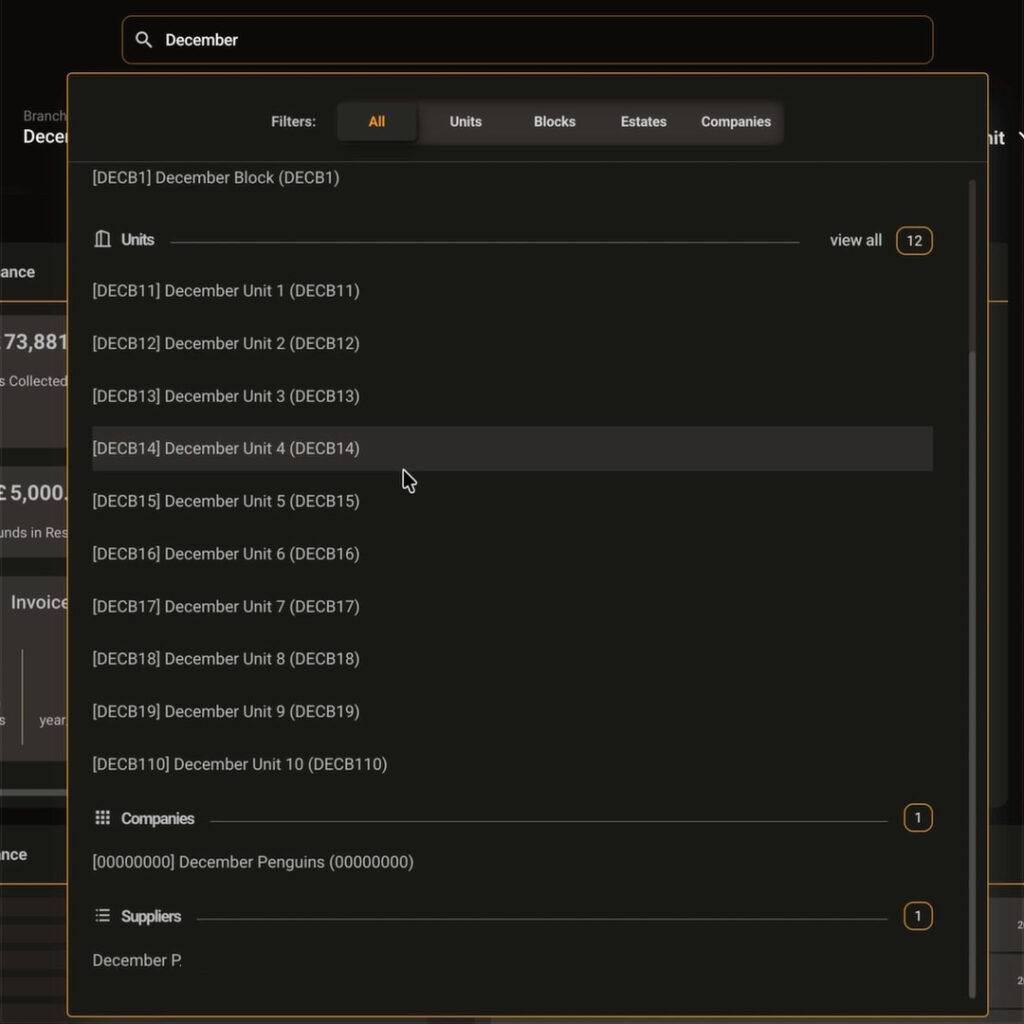Viewport: 1024px width, 1024px height.
Task: Click the Suppliers section list icon
Action: [x=102, y=916]
